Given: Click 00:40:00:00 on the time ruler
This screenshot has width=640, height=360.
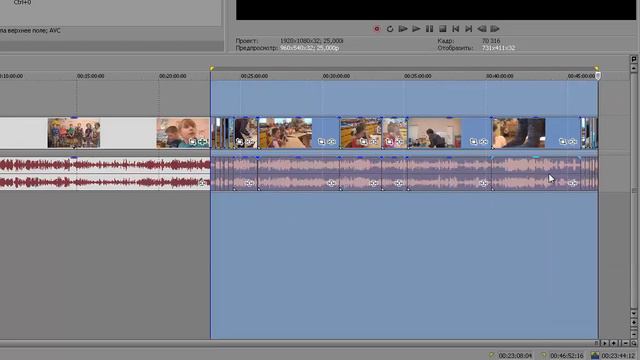Looking at the screenshot, I should 500,76.
